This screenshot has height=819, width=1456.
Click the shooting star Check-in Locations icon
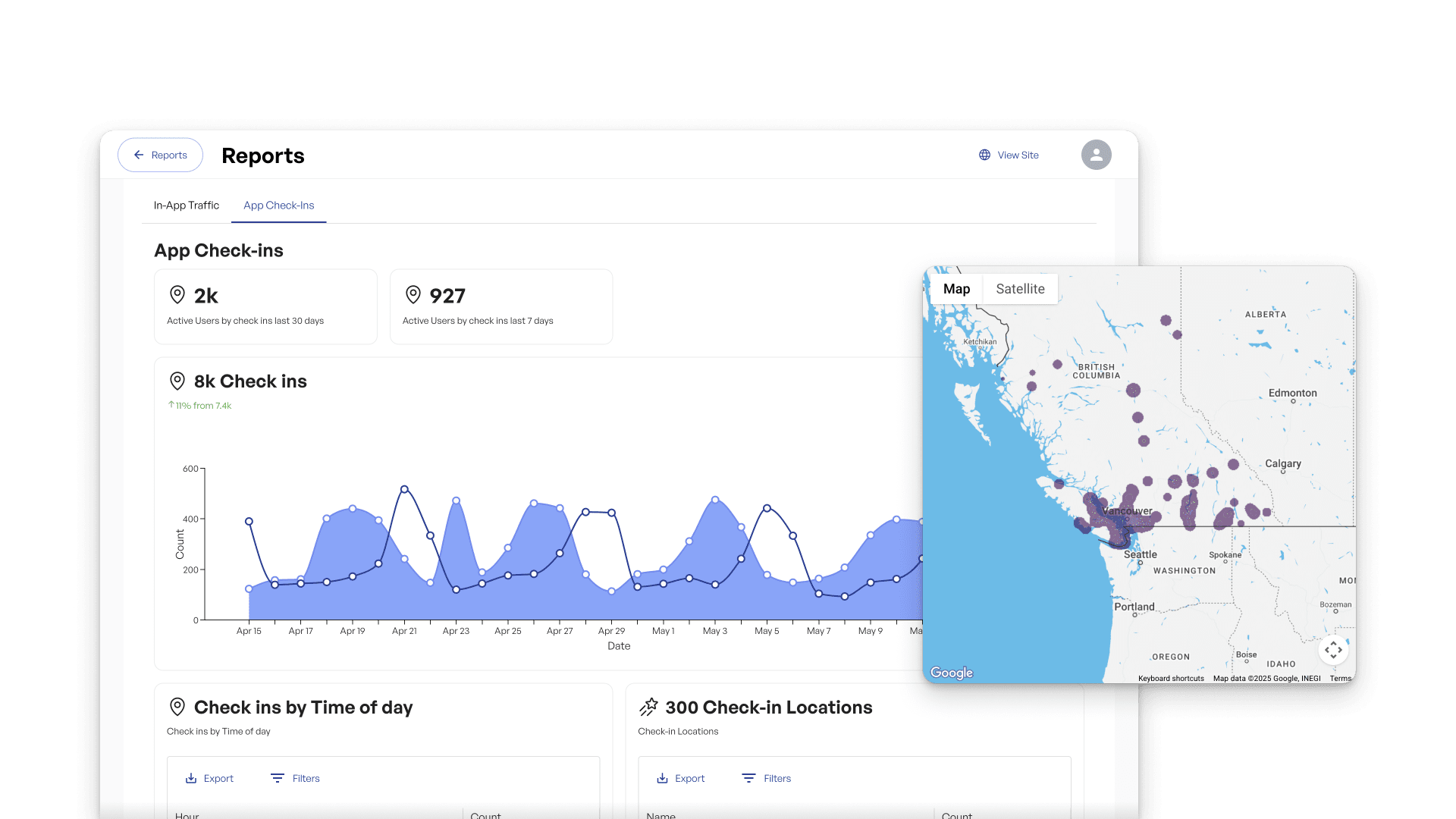pyautogui.click(x=648, y=707)
